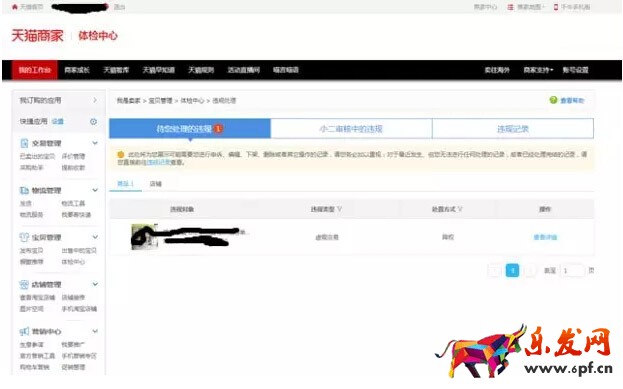Click the quick apps gear settings icon

pos(93,121)
